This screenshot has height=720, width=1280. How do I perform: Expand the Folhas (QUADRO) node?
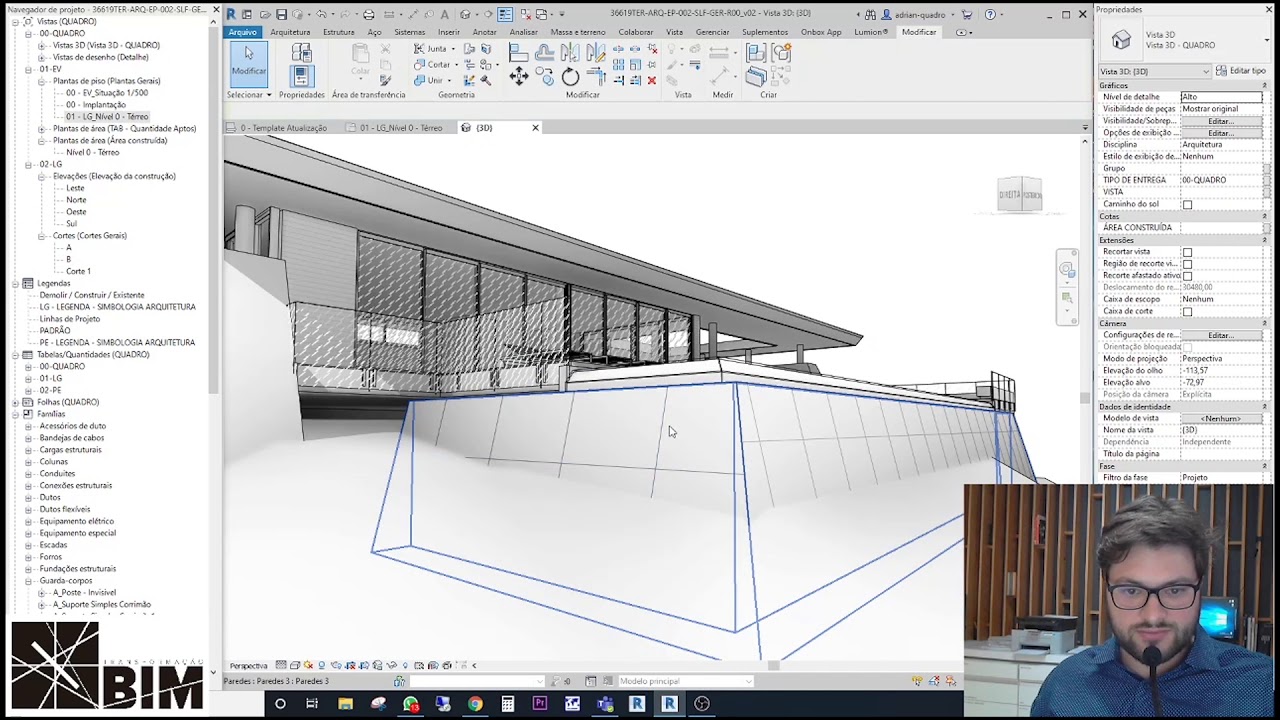tap(15, 402)
